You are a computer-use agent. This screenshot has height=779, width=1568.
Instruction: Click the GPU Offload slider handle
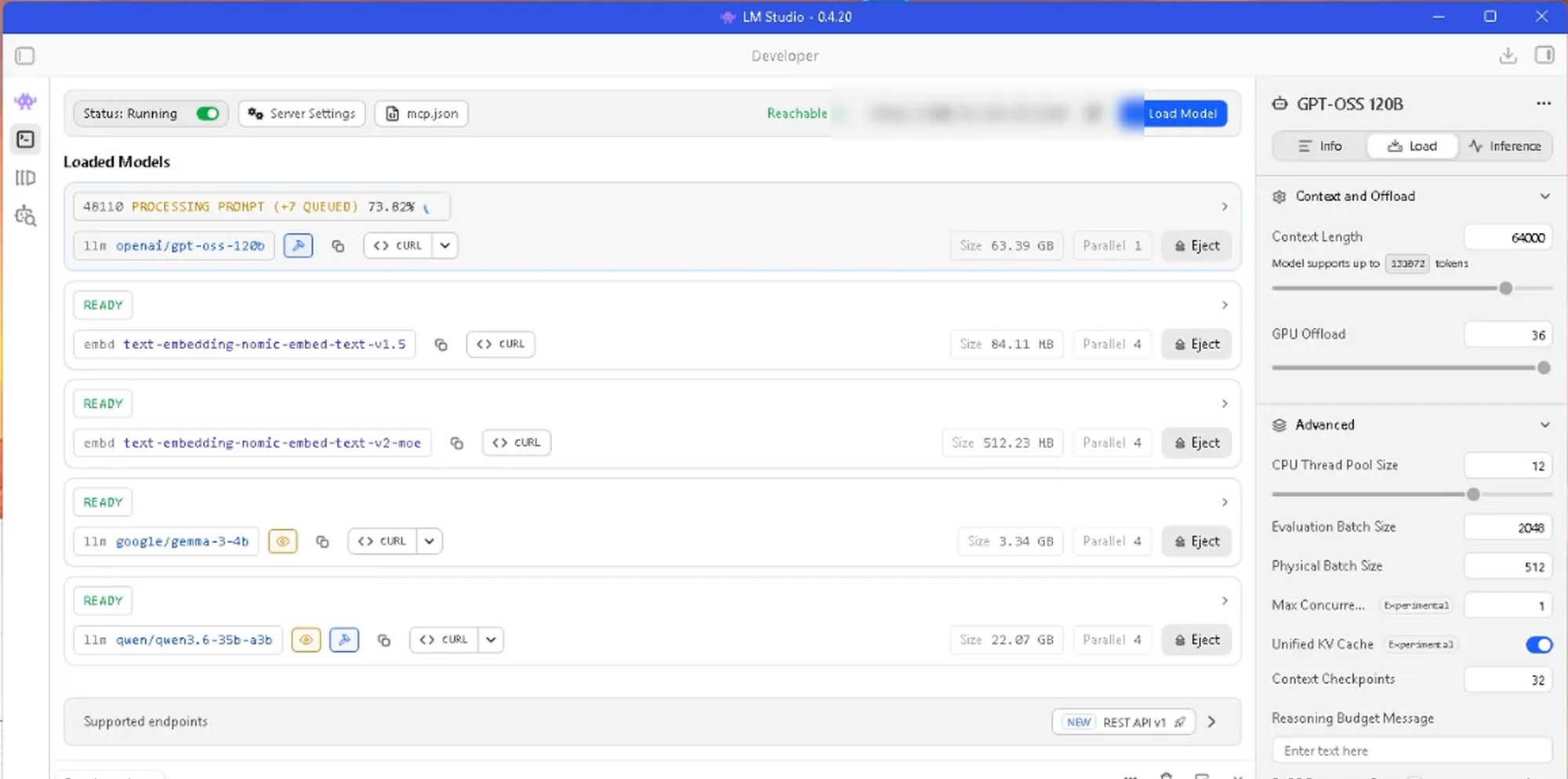(x=1544, y=368)
